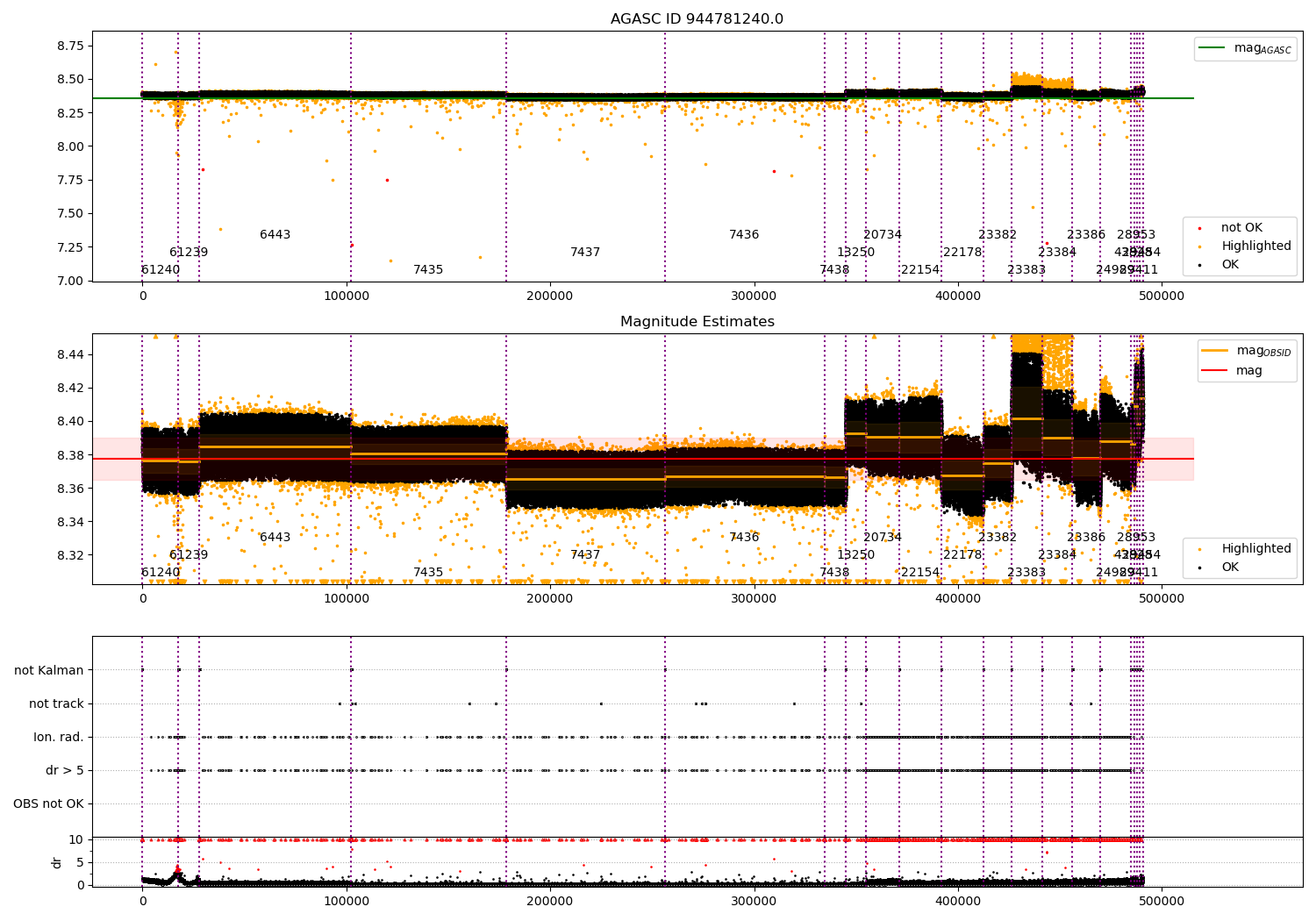Click the 'not track' row label
1316x921 pixels.
tap(56, 704)
